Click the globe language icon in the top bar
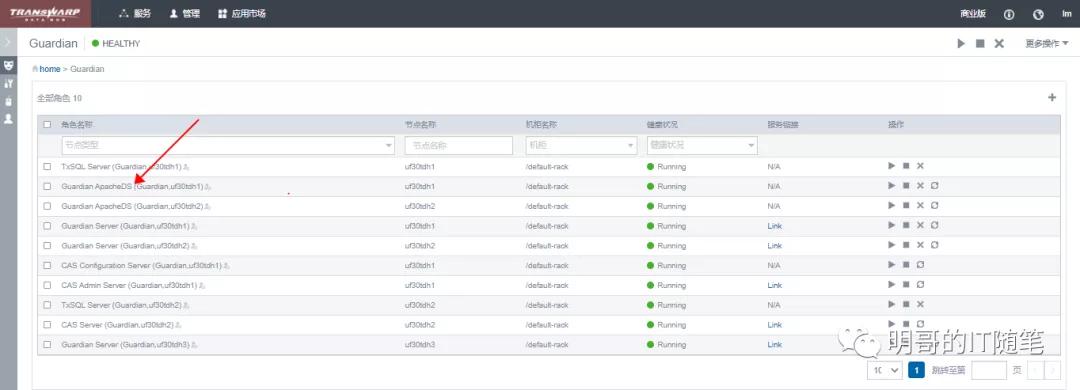The width and height of the screenshot is (1080, 390). point(1039,14)
